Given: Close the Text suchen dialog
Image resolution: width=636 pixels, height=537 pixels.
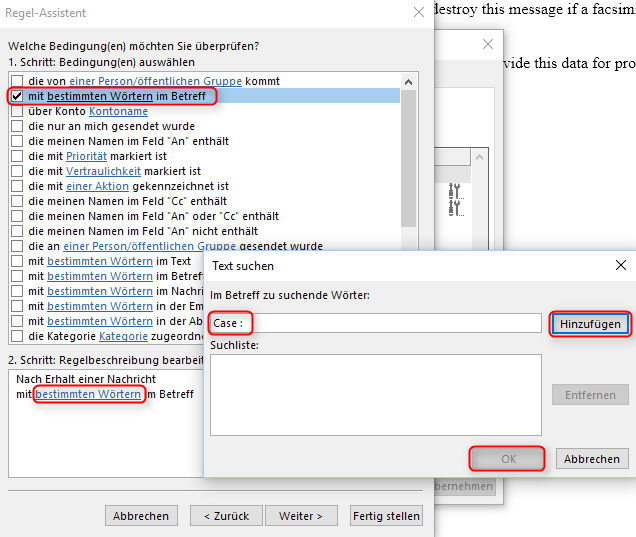Looking at the screenshot, I should (621, 265).
